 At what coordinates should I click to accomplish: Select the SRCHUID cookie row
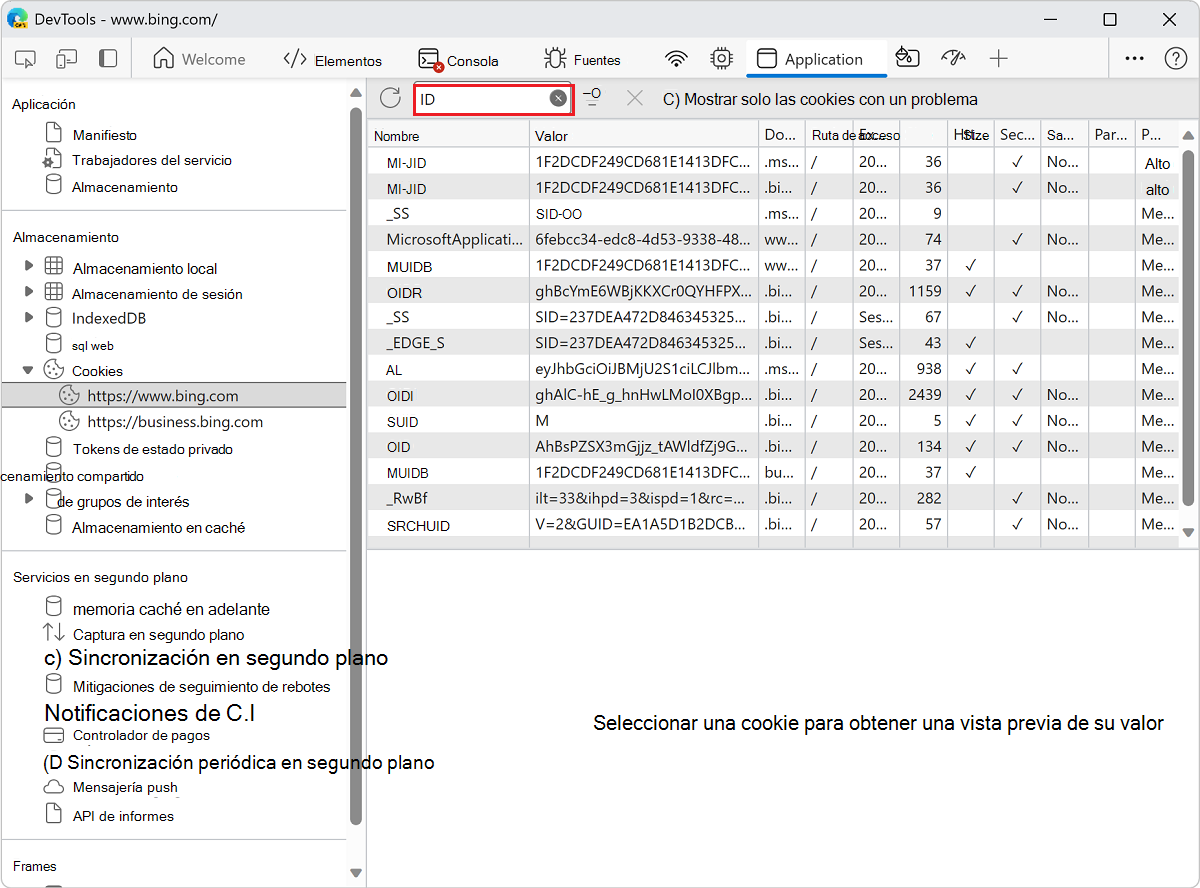click(774, 524)
